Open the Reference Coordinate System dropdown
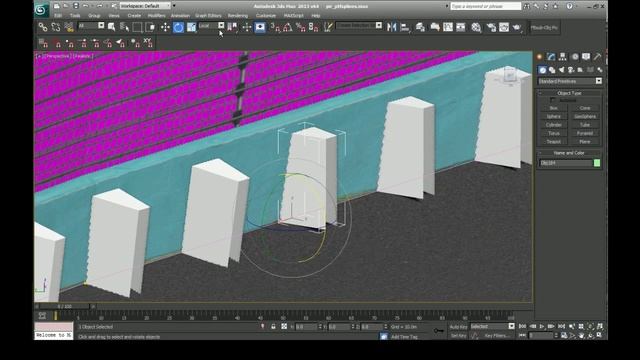The height and width of the screenshot is (360, 640). (211, 26)
